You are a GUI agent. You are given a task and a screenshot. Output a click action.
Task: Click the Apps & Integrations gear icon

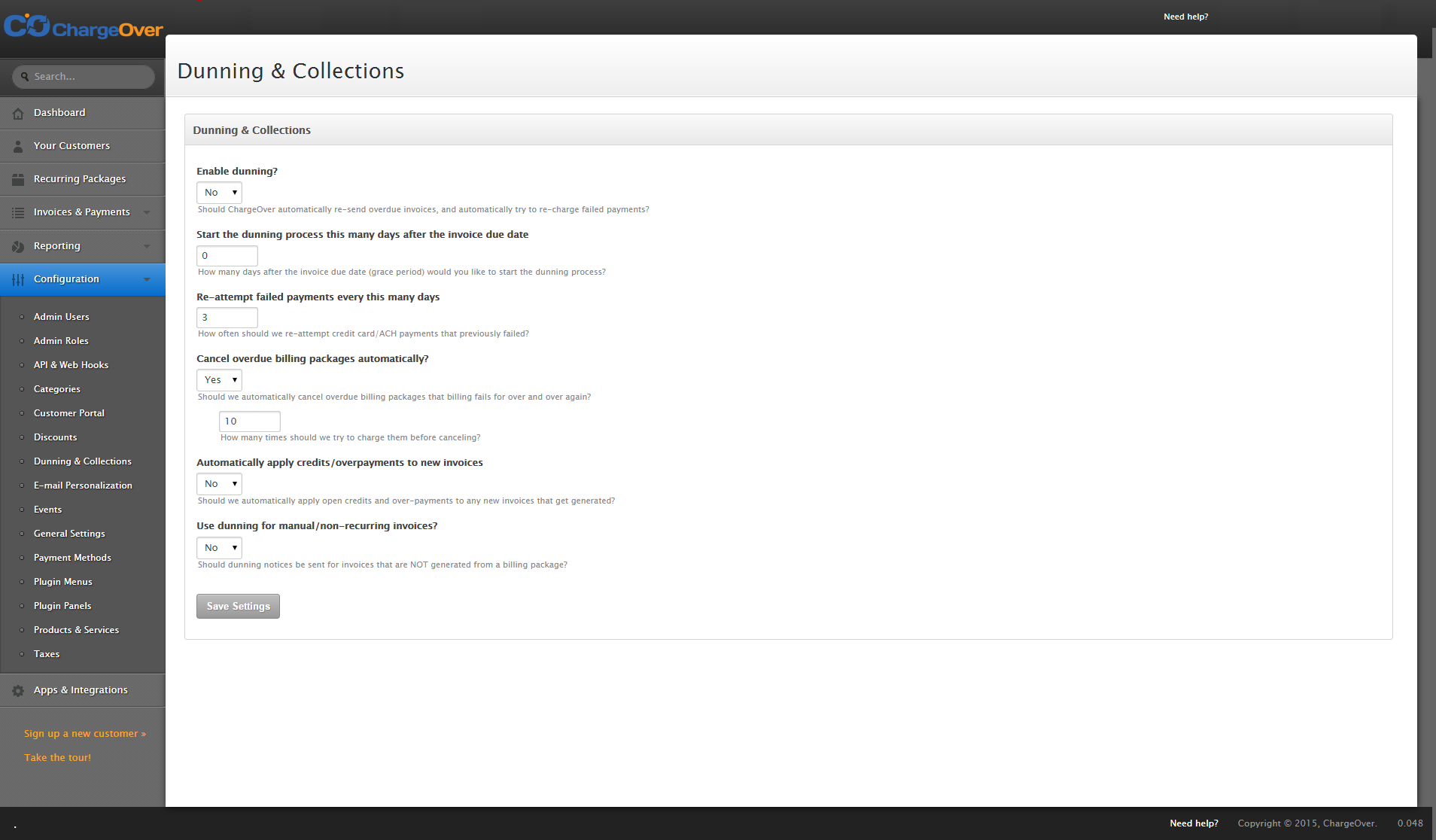18,691
